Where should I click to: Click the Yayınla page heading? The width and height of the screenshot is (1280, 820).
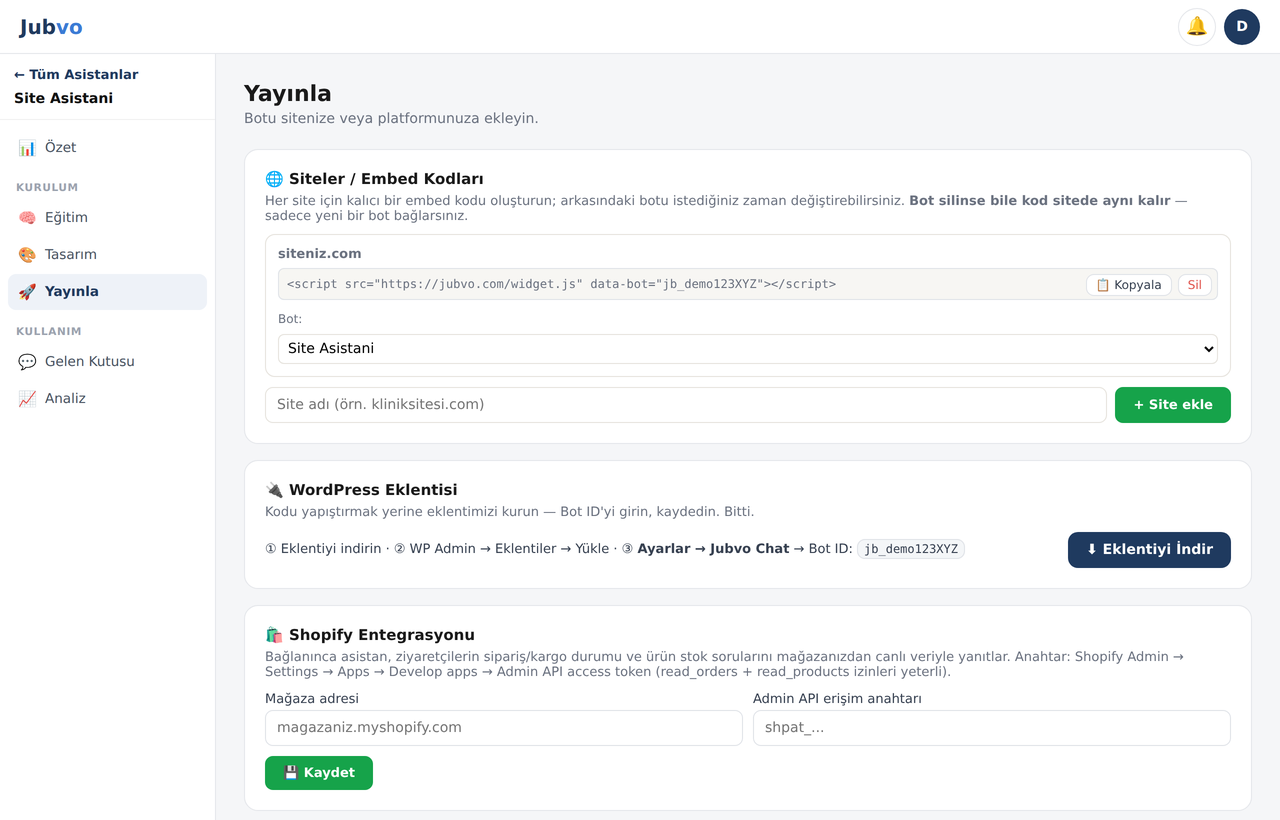click(288, 94)
